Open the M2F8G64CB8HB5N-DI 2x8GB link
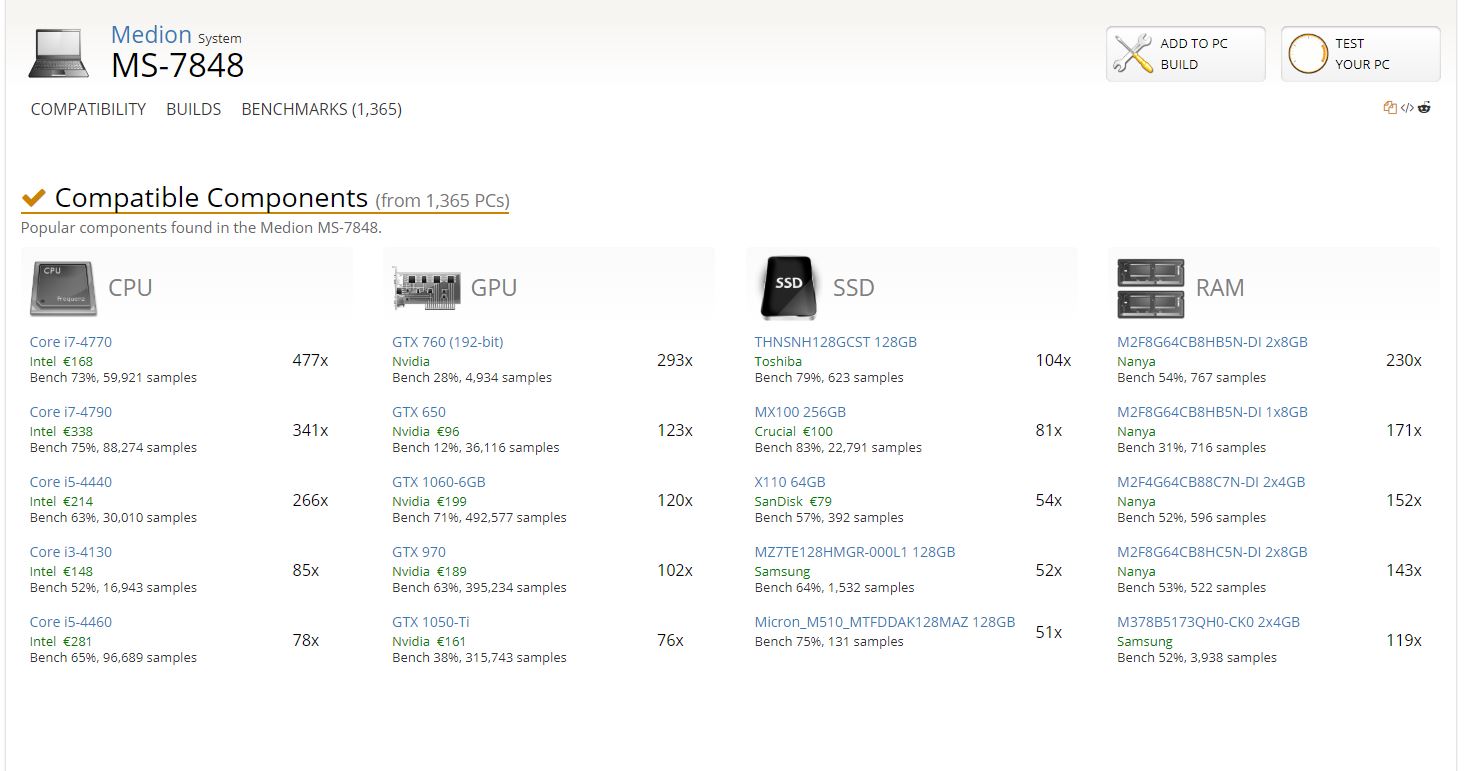 click(1212, 342)
